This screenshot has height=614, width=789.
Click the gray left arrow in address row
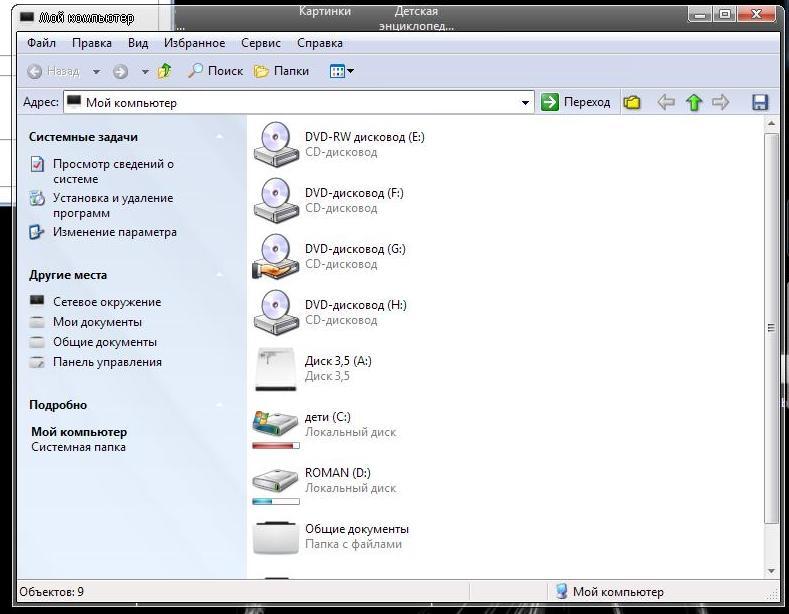[666, 102]
